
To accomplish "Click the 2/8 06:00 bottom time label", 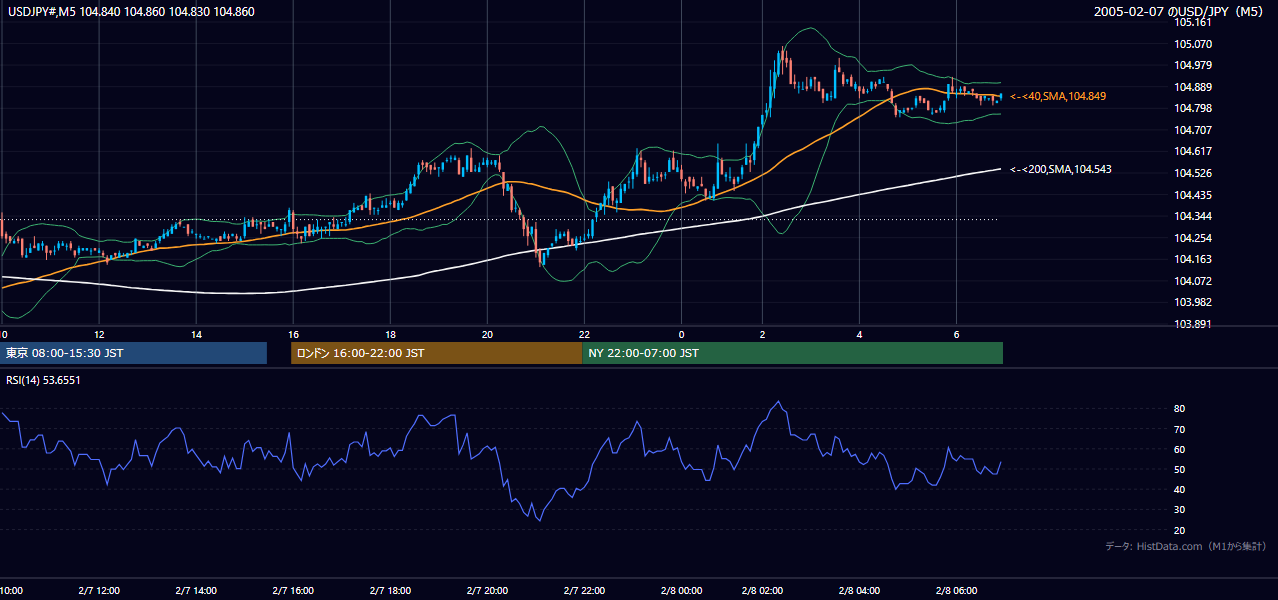I will 957,590.
